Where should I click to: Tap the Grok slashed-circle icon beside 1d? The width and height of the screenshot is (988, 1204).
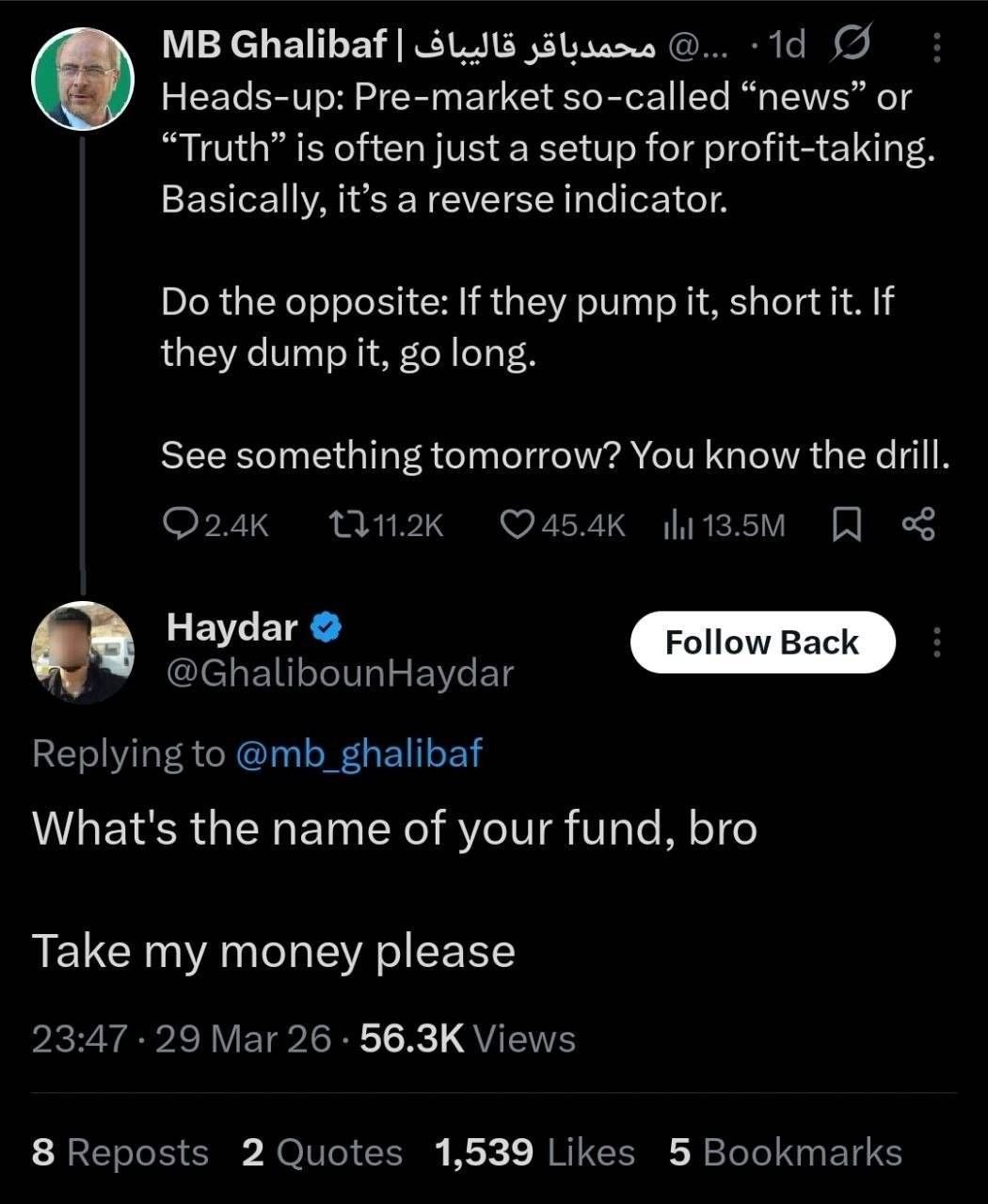click(850, 45)
